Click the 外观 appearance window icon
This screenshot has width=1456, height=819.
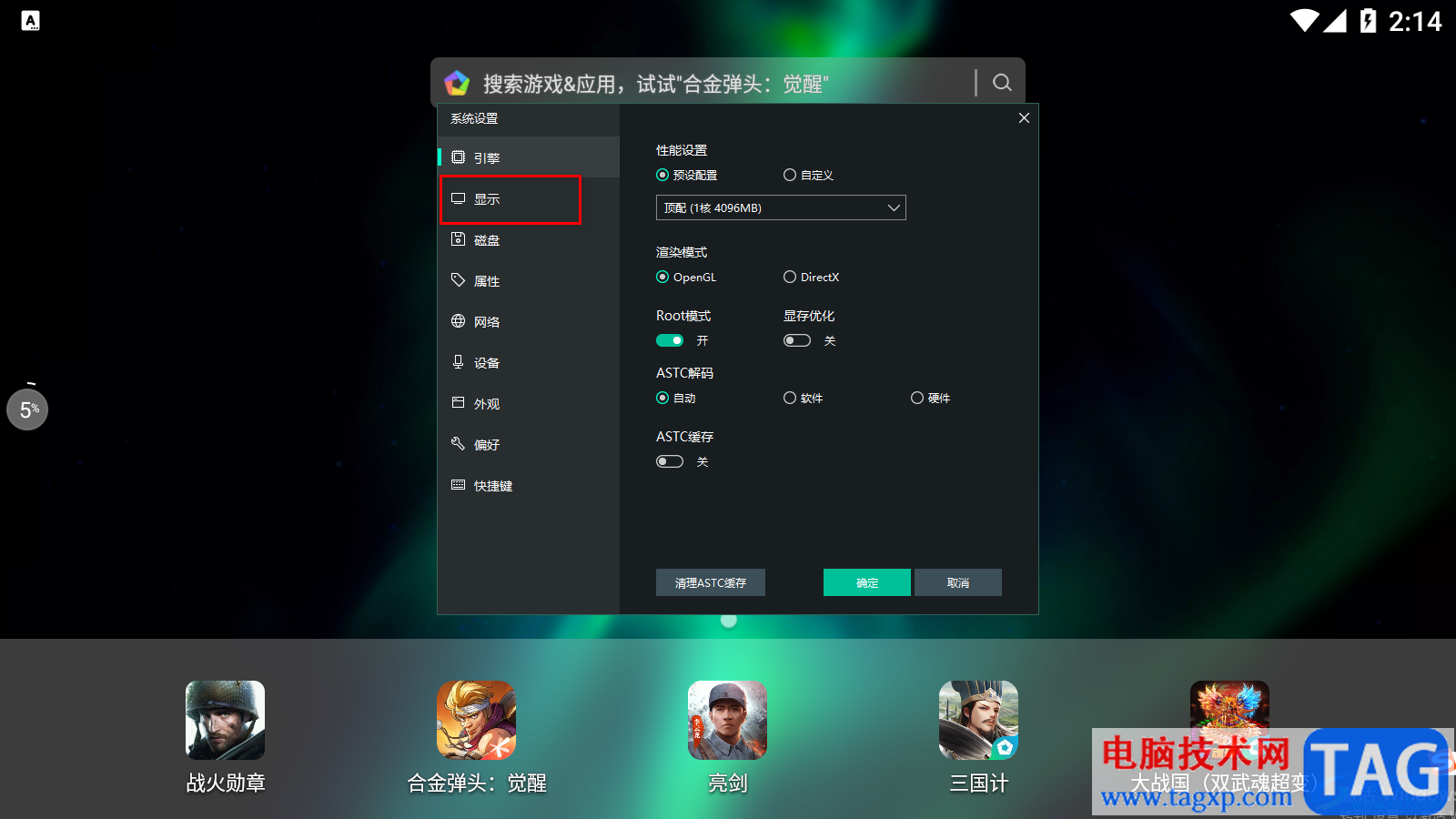click(458, 402)
